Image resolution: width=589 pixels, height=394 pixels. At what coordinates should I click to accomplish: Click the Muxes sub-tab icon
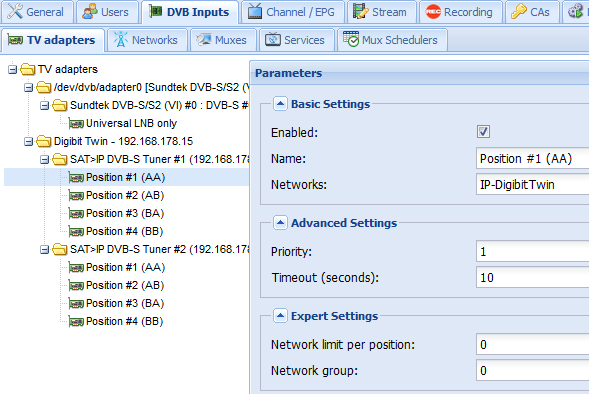[204, 39]
